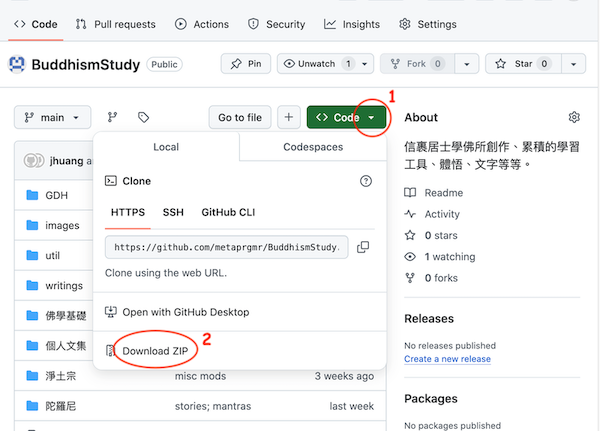Click the Public visibility badge
This screenshot has width=600, height=431.
tap(164, 64)
